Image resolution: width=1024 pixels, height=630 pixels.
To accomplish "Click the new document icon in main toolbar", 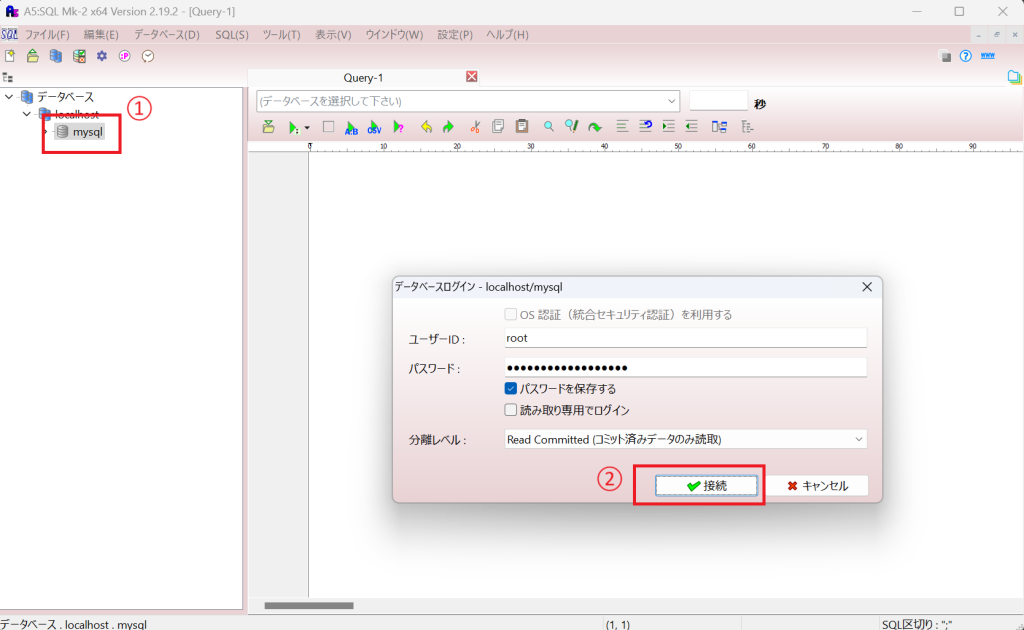I will pyautogui.click(x=10, y=56).
